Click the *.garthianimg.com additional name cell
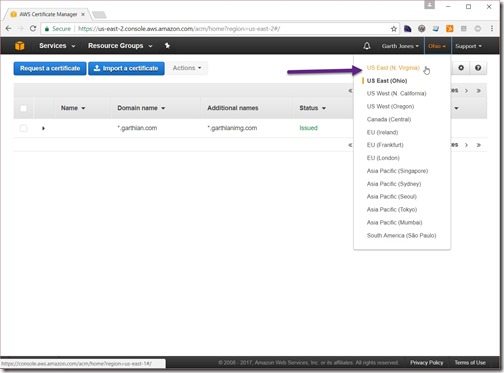 click(232, 128)
